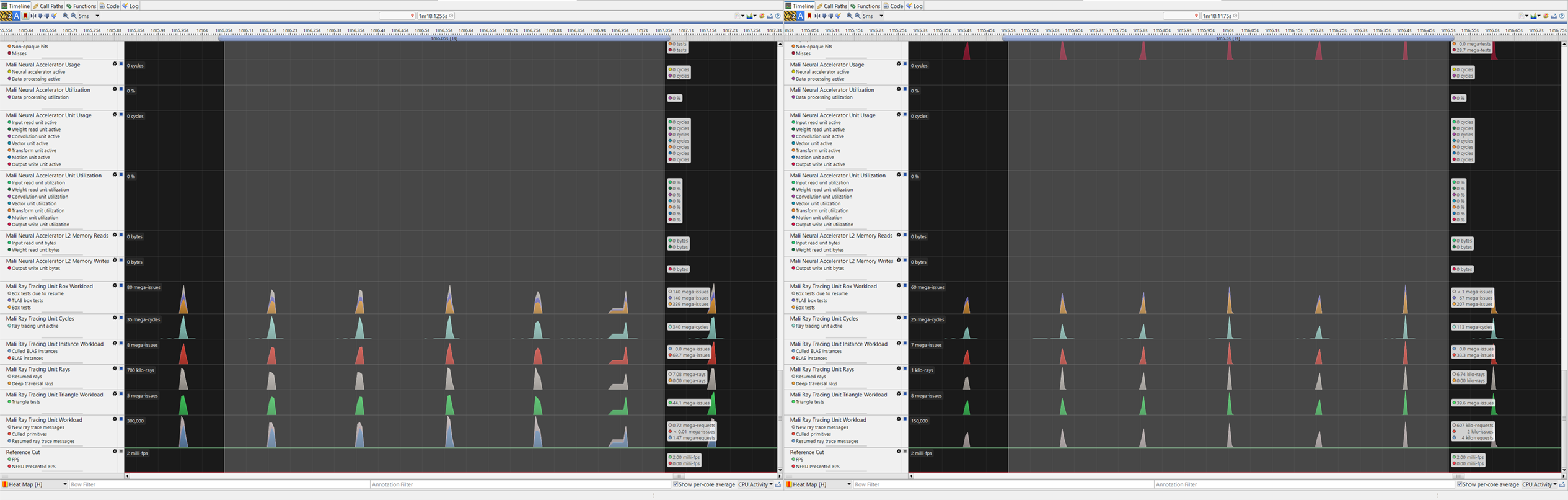The width and height of the screenshot is (1568, 500).
Task: Open the Heat Map mode dropdown in right window
Action: (818, 484)
